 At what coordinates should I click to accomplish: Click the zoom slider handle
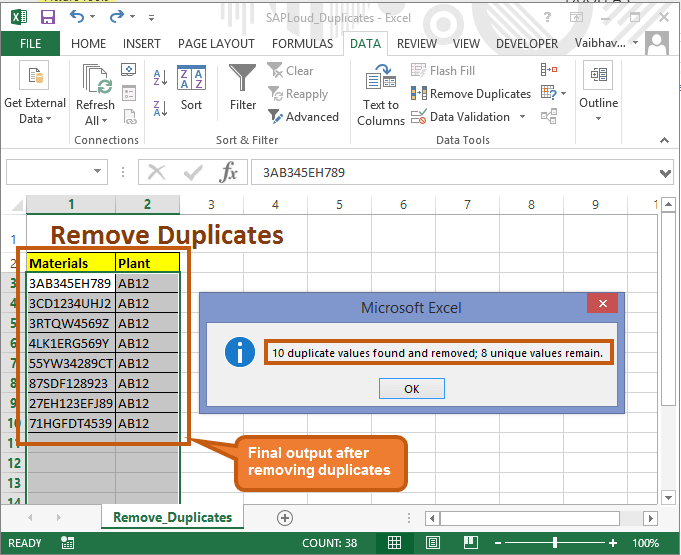pyautogui.click(x=555, y=542)
